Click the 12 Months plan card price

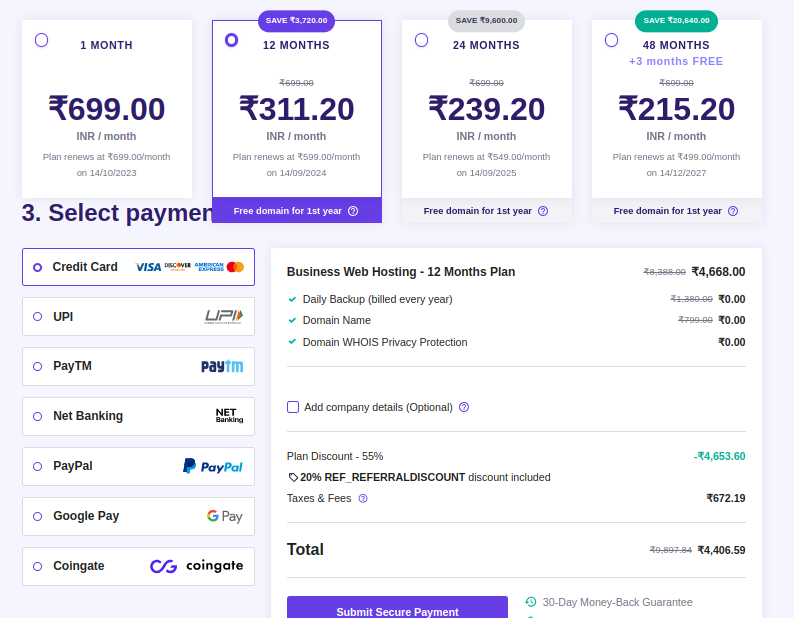296,108
